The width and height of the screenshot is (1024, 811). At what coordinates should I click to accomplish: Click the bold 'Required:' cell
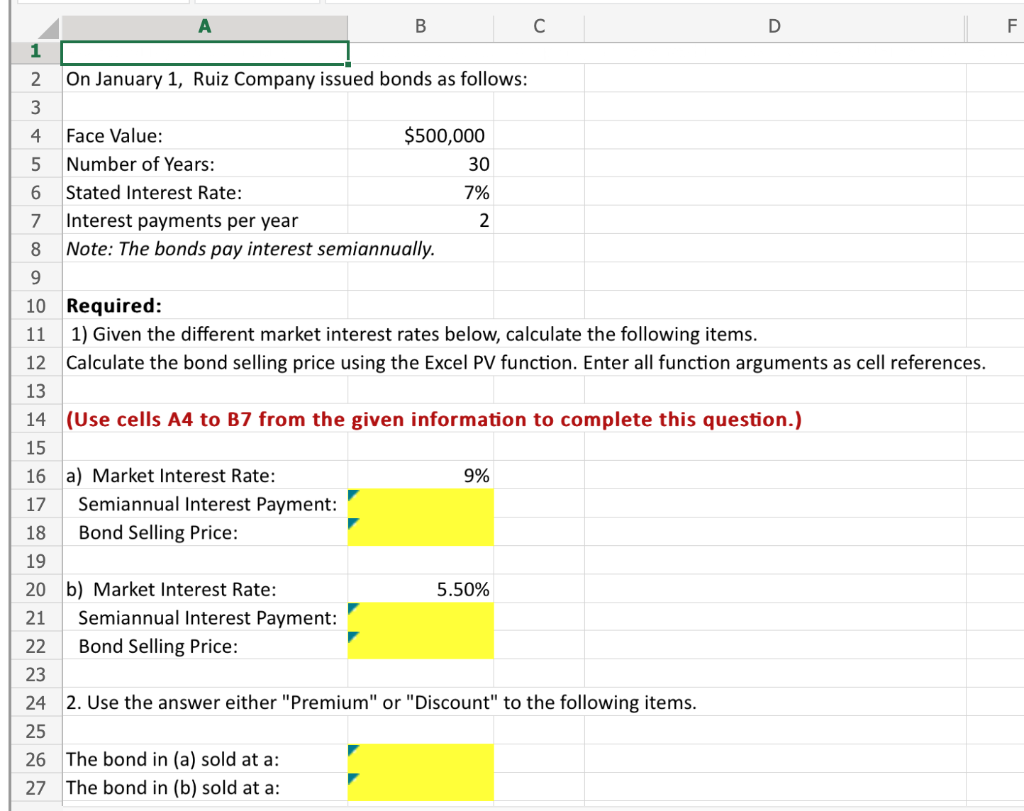pos(204,306)
